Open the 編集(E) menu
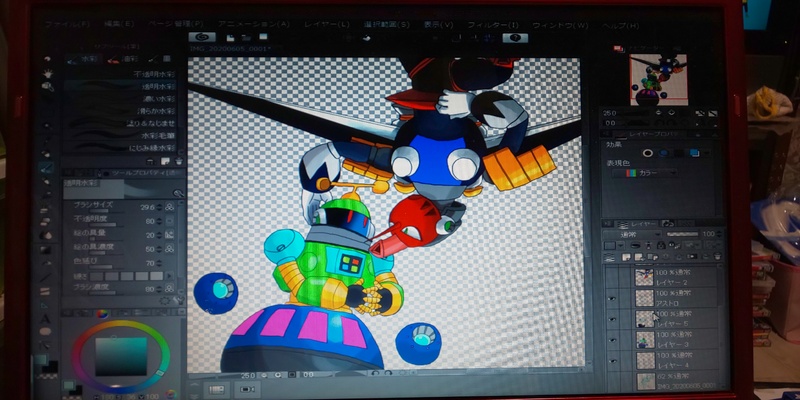The width and height of the screenshot is (800, 400). pyautogui.click(x=119, y=24)
